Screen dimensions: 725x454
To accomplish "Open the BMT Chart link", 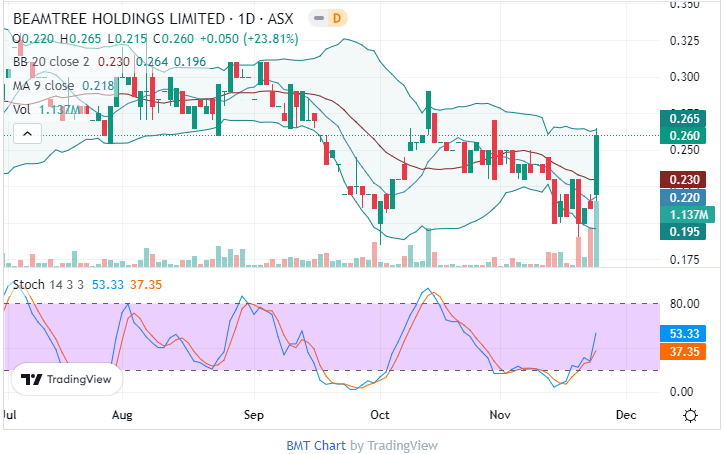I will [315, 445].
